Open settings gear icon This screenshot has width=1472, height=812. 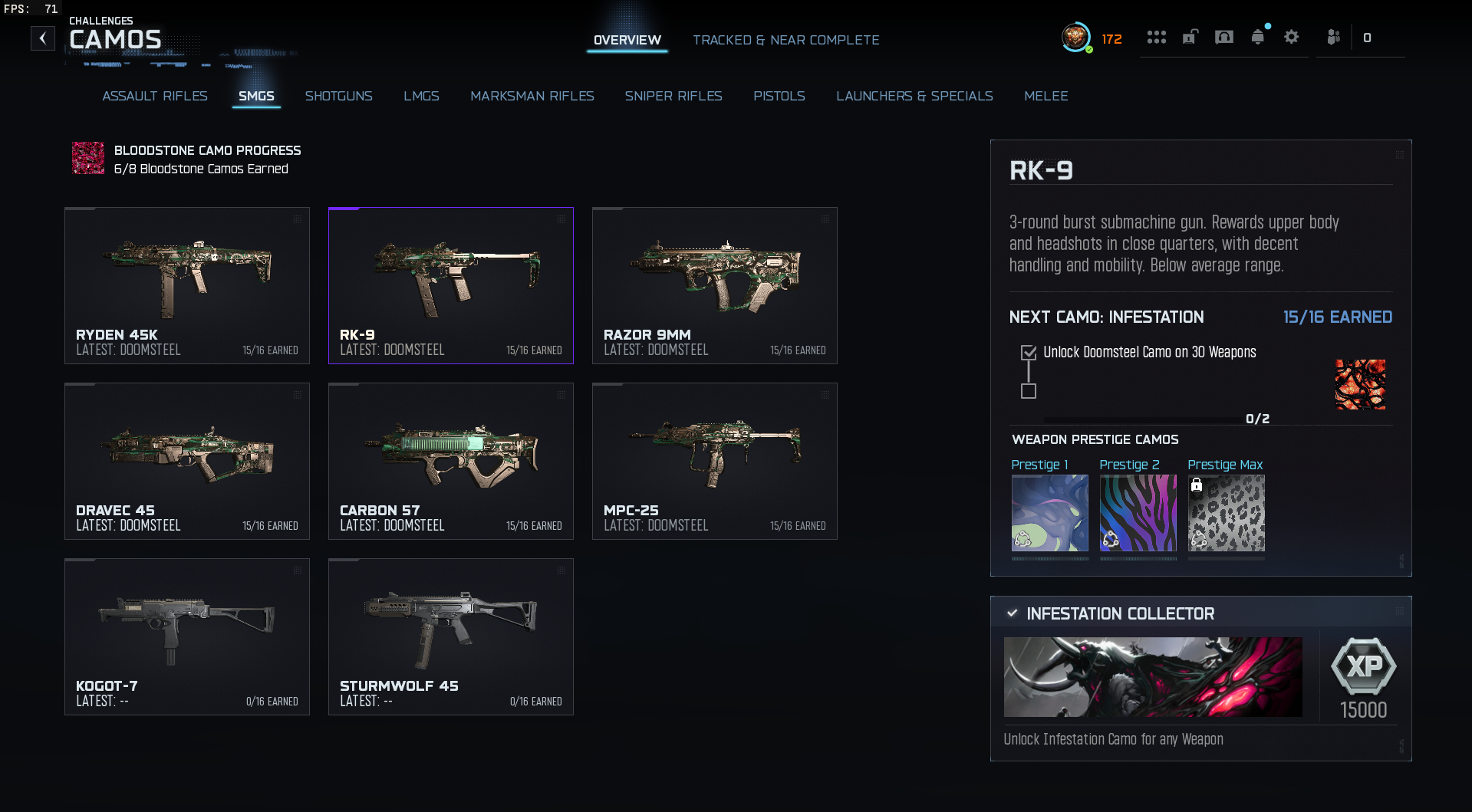[1292, 37]
